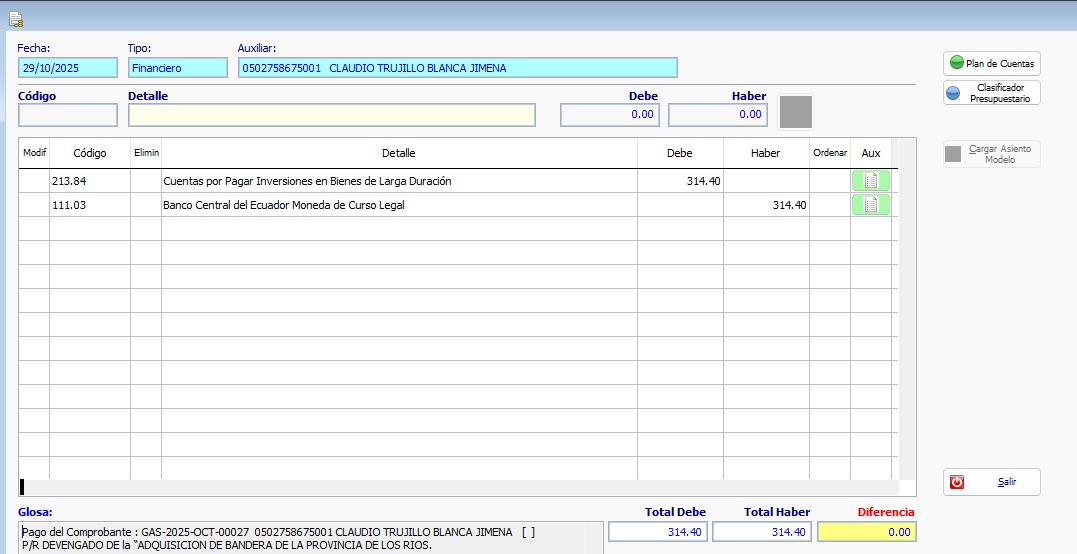Click the Glosa text area
The image size is (1077, 554).
[x=302, y=538]
